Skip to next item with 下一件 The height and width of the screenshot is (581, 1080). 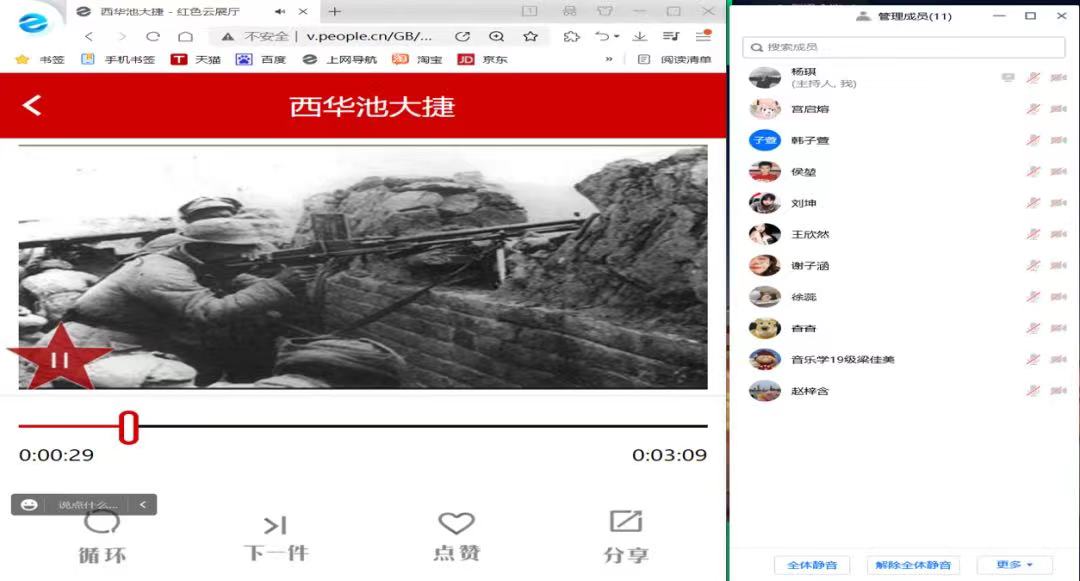click(x=275, y=525)
